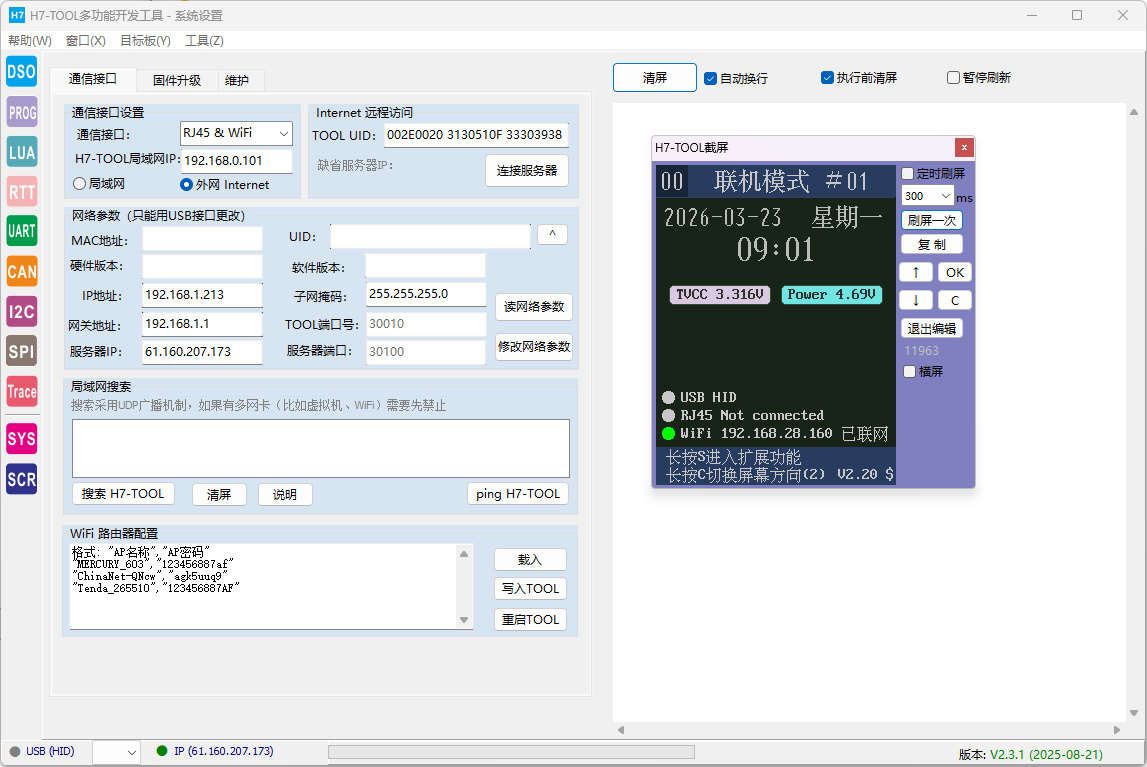1147x767 pixels.
Task: Open the 目标板(Y) menu
Action: [145, 41]
